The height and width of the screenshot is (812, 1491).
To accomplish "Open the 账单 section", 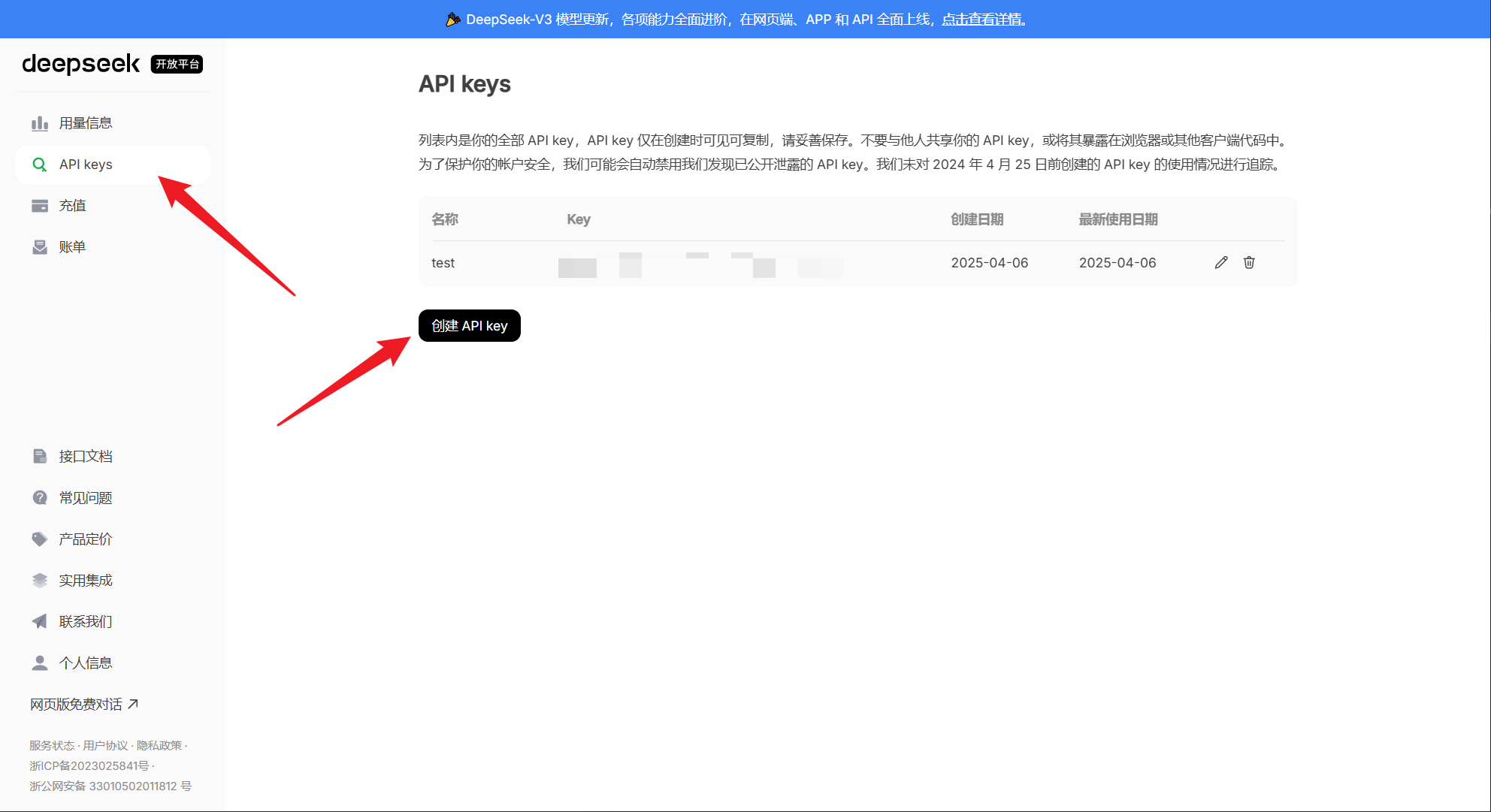I will pos(113,247).
